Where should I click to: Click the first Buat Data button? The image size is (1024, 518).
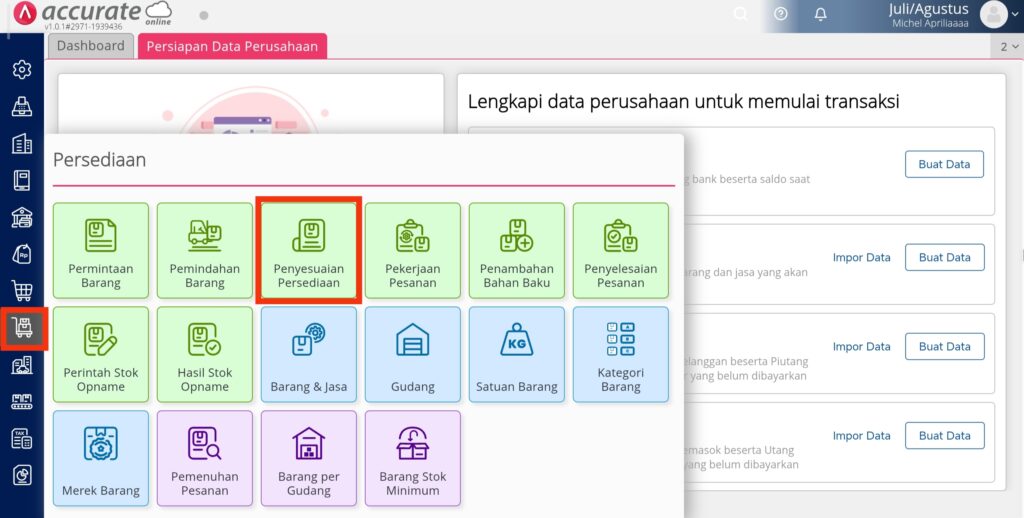(944, 164)
